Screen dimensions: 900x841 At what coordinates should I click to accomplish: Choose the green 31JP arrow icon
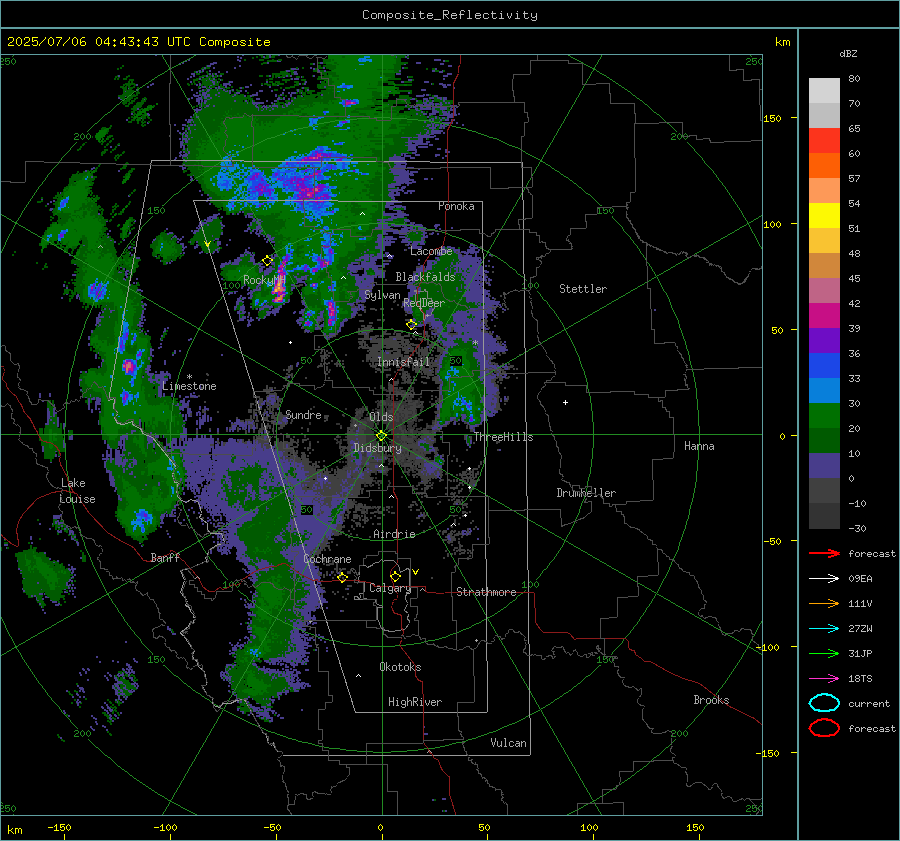[824, 653]
